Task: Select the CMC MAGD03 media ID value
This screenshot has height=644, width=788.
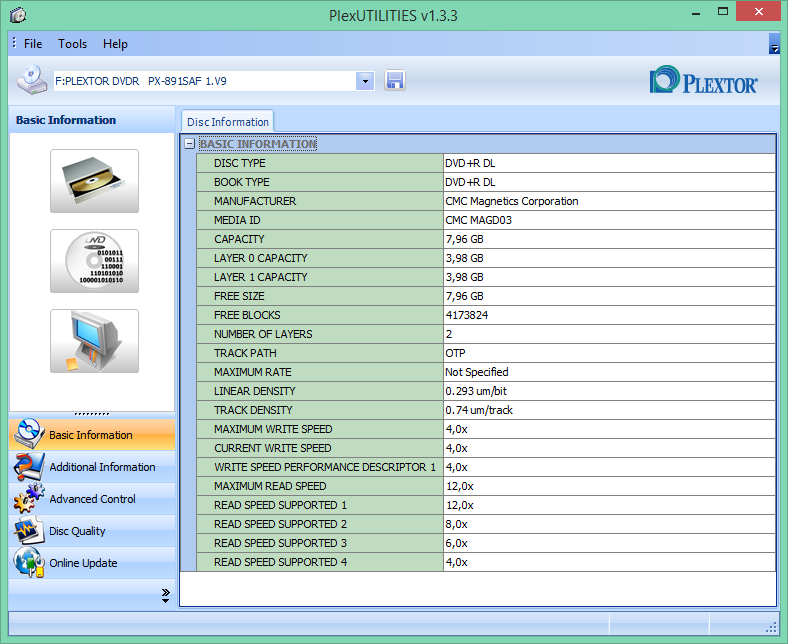Action: click(478, 220)
